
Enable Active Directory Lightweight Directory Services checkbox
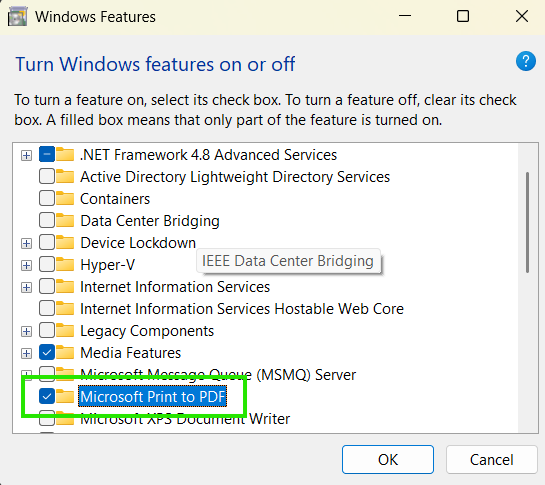click(47, 176)
